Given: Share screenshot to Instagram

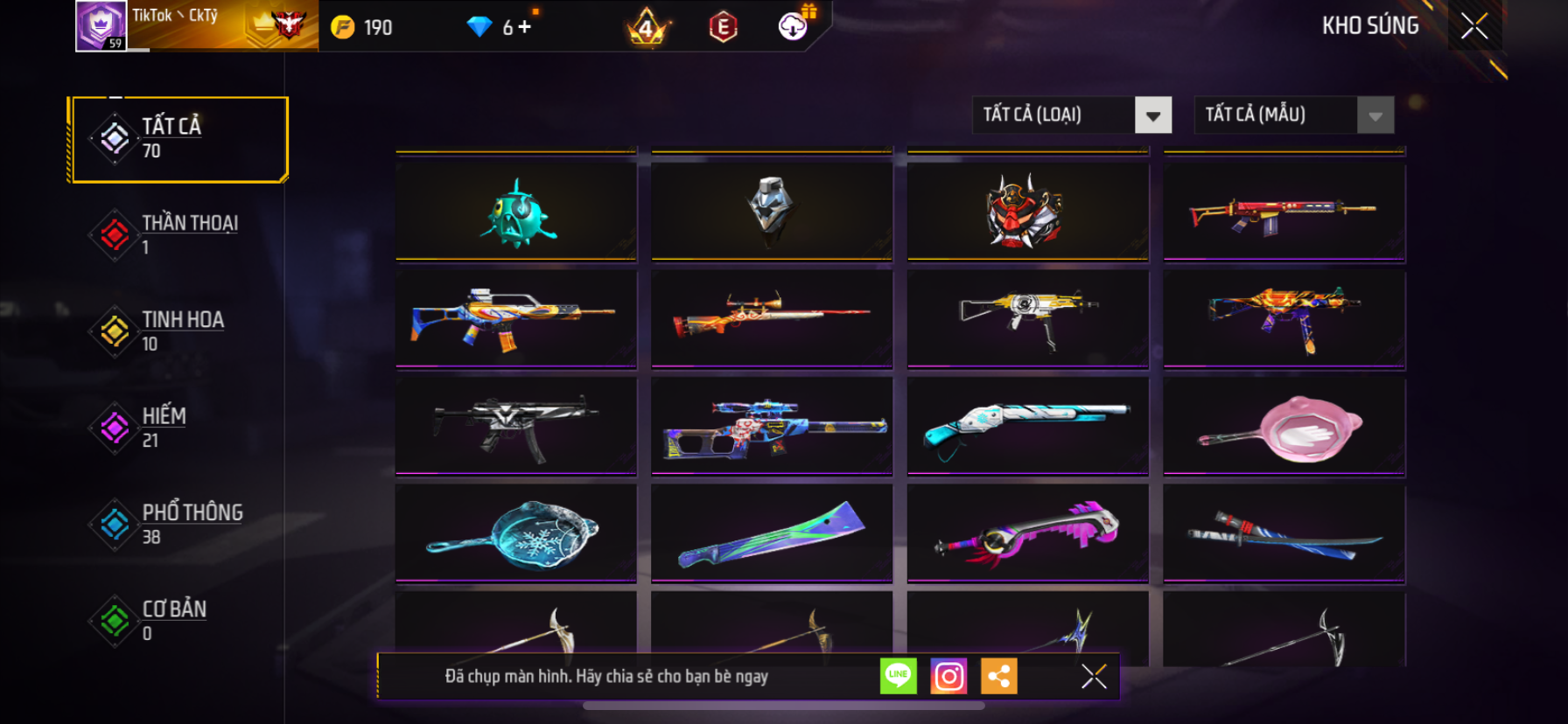Looking at the screenshot, I should click(x=948, y=676).
